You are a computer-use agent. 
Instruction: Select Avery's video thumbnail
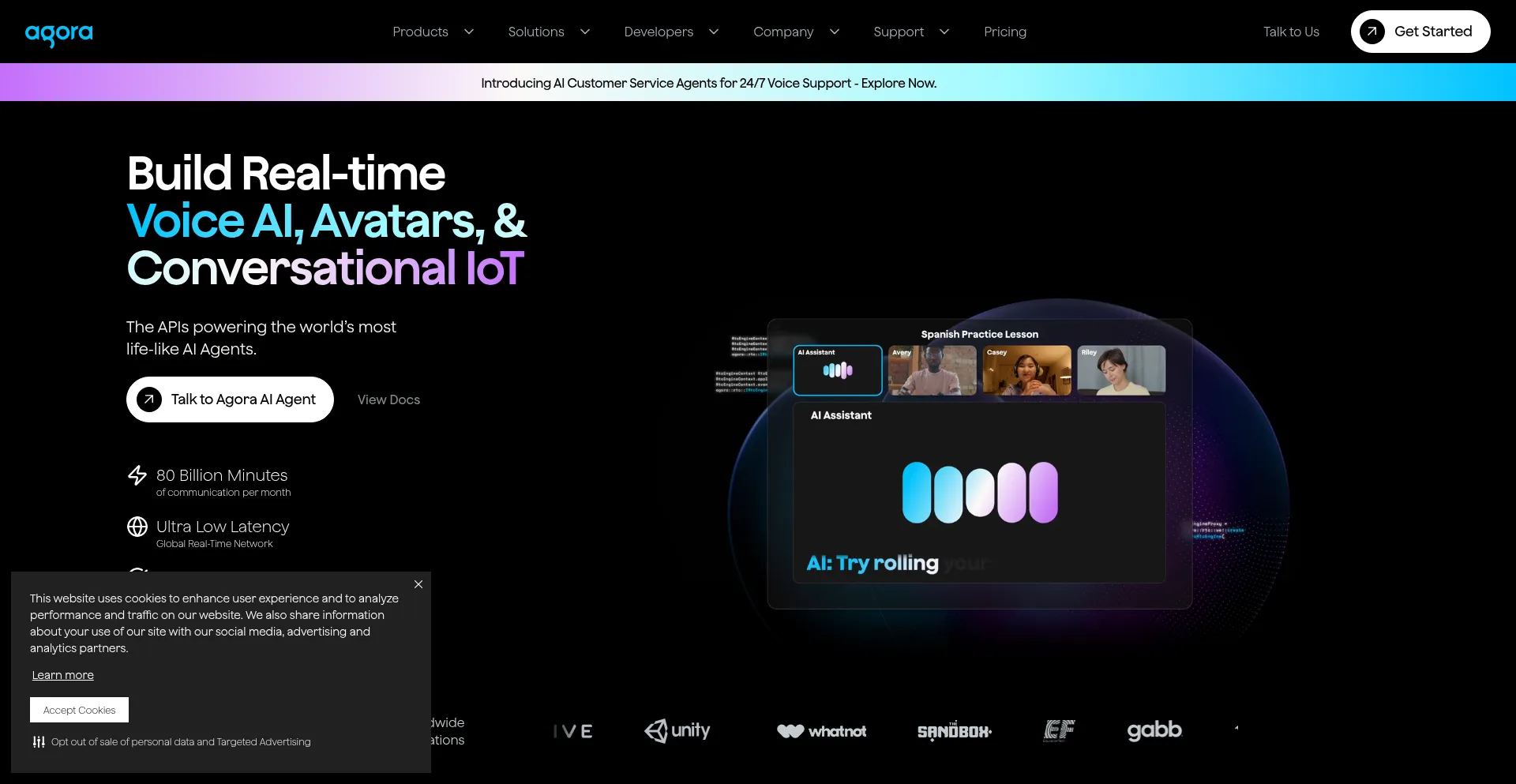tap(932, 370)
